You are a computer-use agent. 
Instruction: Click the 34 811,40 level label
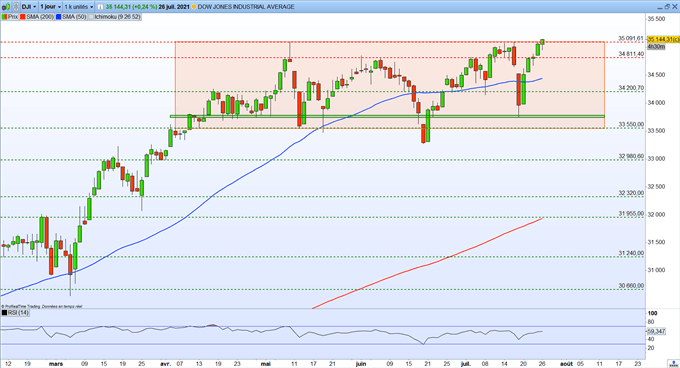(x=631, y=54)
